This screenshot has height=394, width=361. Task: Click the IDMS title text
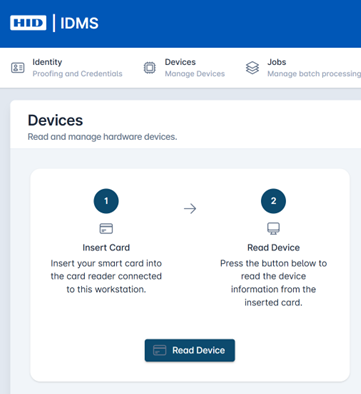(79, 23)
